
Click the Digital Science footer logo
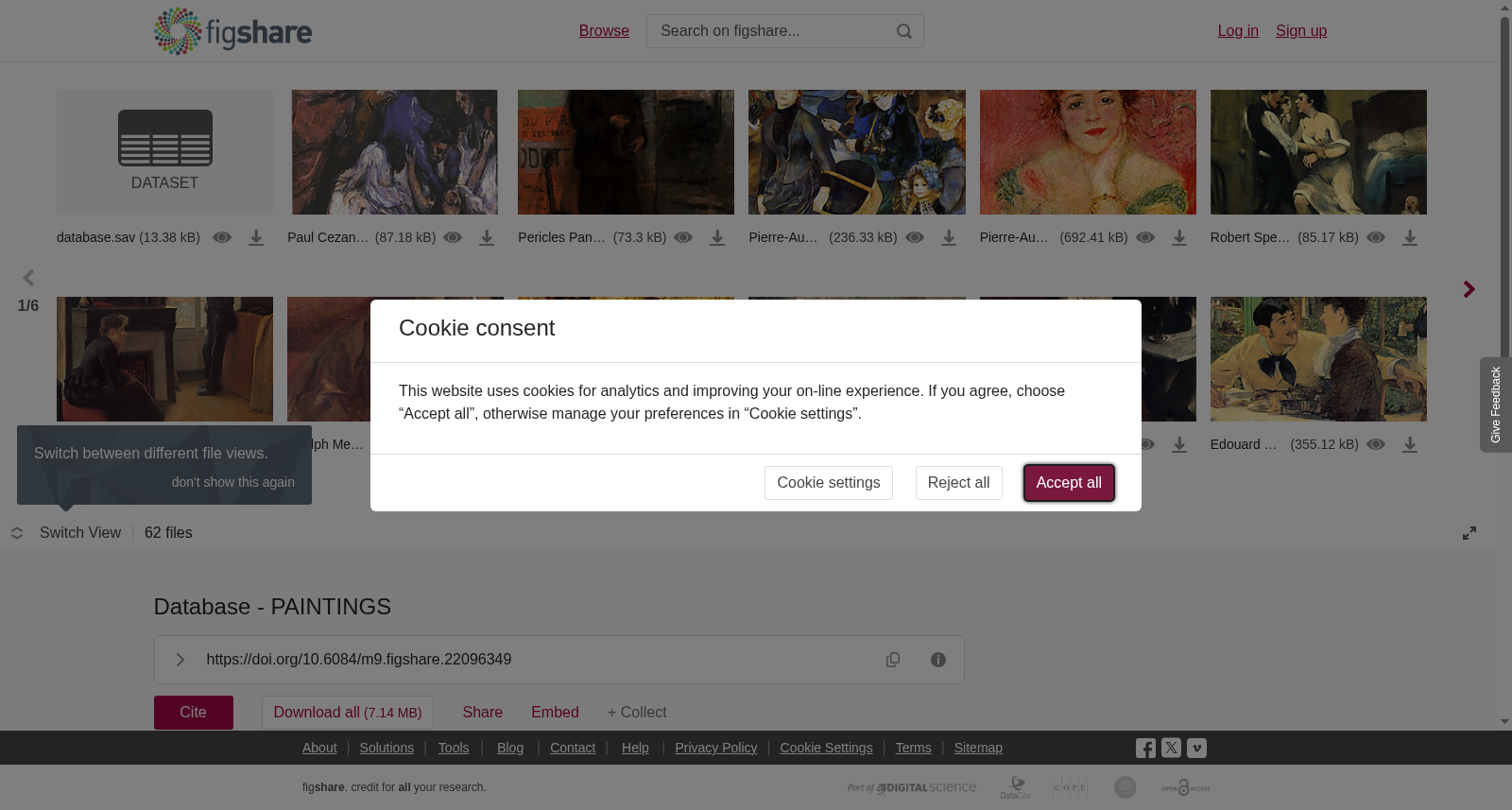pos(912,787)
